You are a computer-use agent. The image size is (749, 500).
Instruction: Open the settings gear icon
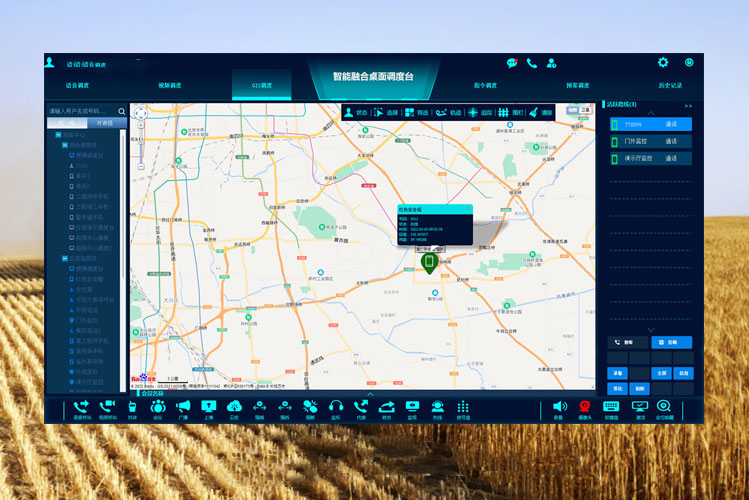point(662,63)
